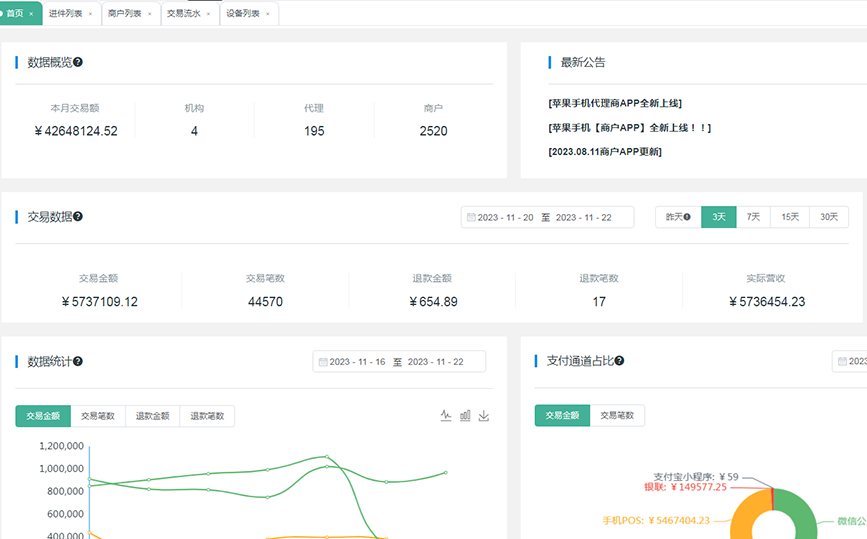
Task: Click the 手机POS ¥5467404.23 chart label
Action: coord(656,520)
